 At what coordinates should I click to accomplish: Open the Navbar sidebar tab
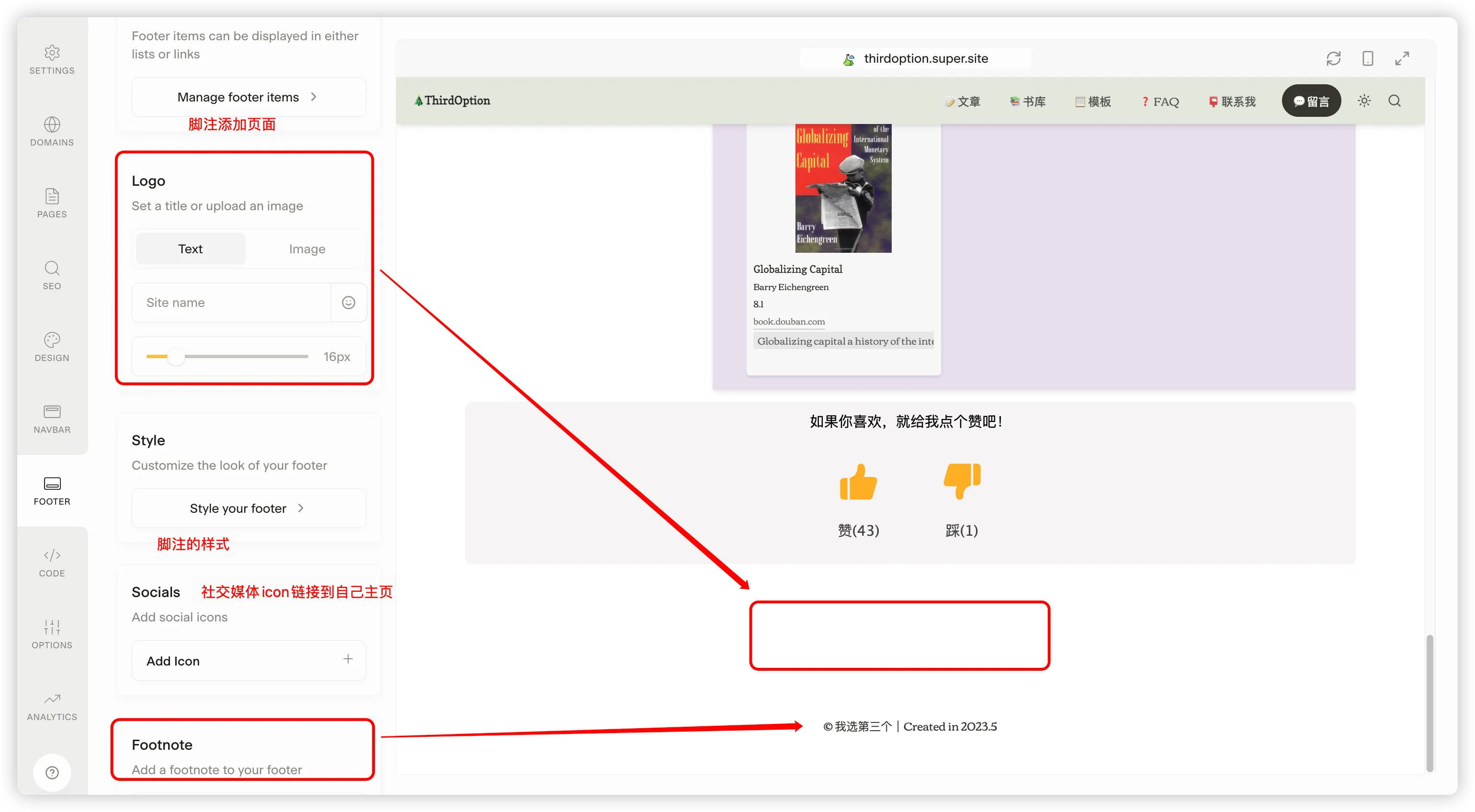(x=52, y=418)
